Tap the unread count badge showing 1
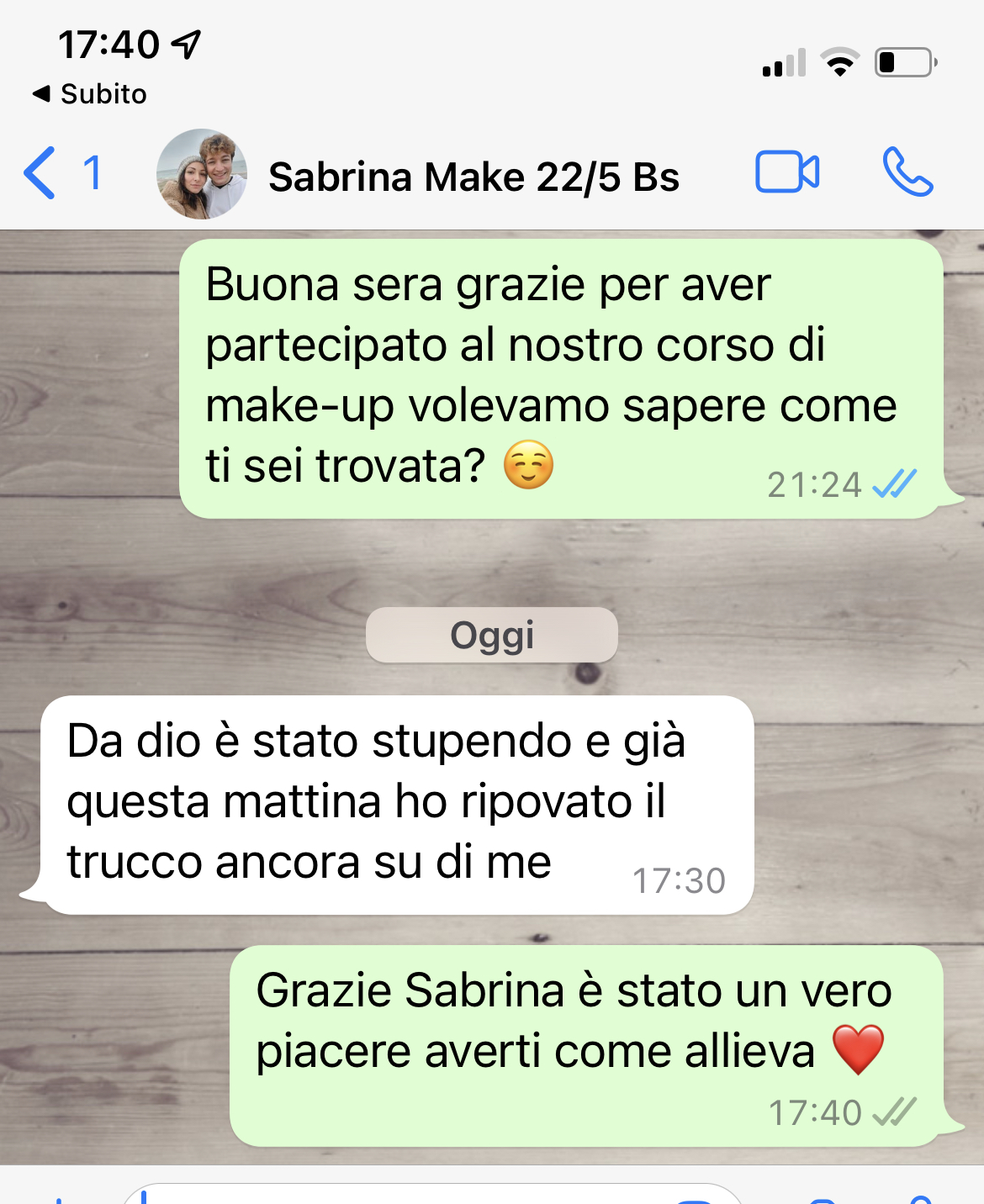Screen dimensions: 984x1204 93,173
